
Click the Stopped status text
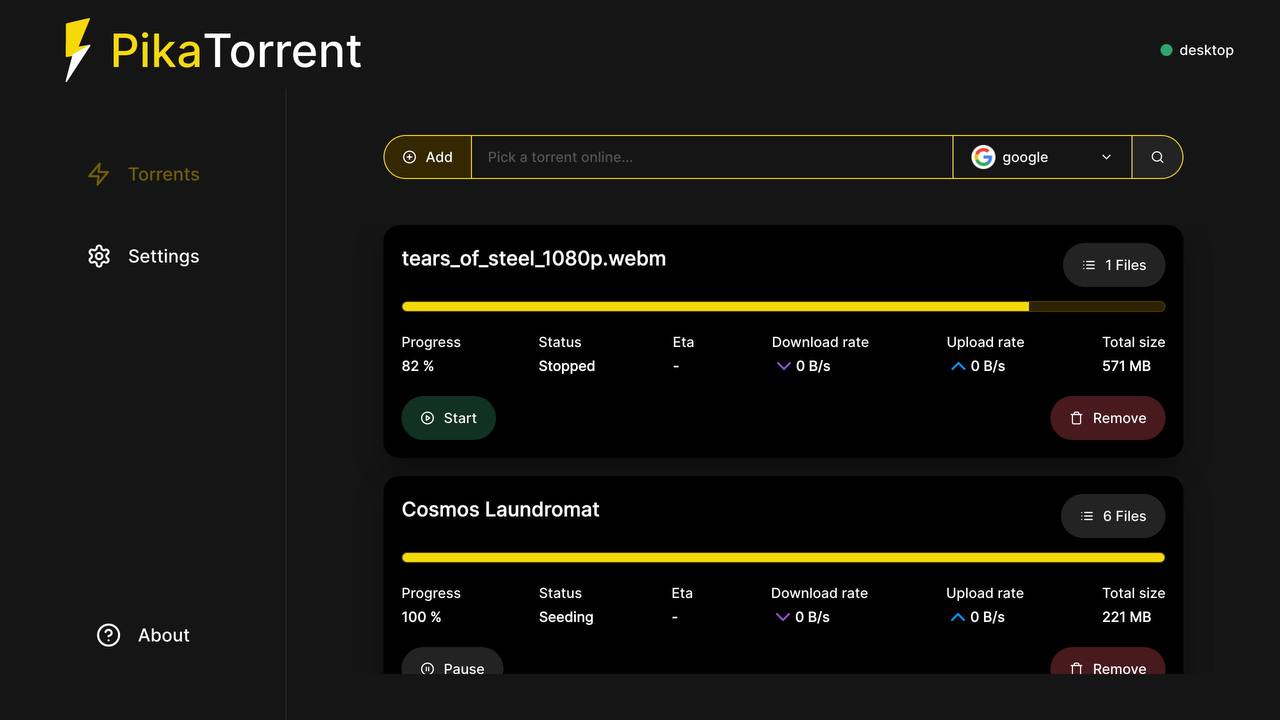coord(567,366)
